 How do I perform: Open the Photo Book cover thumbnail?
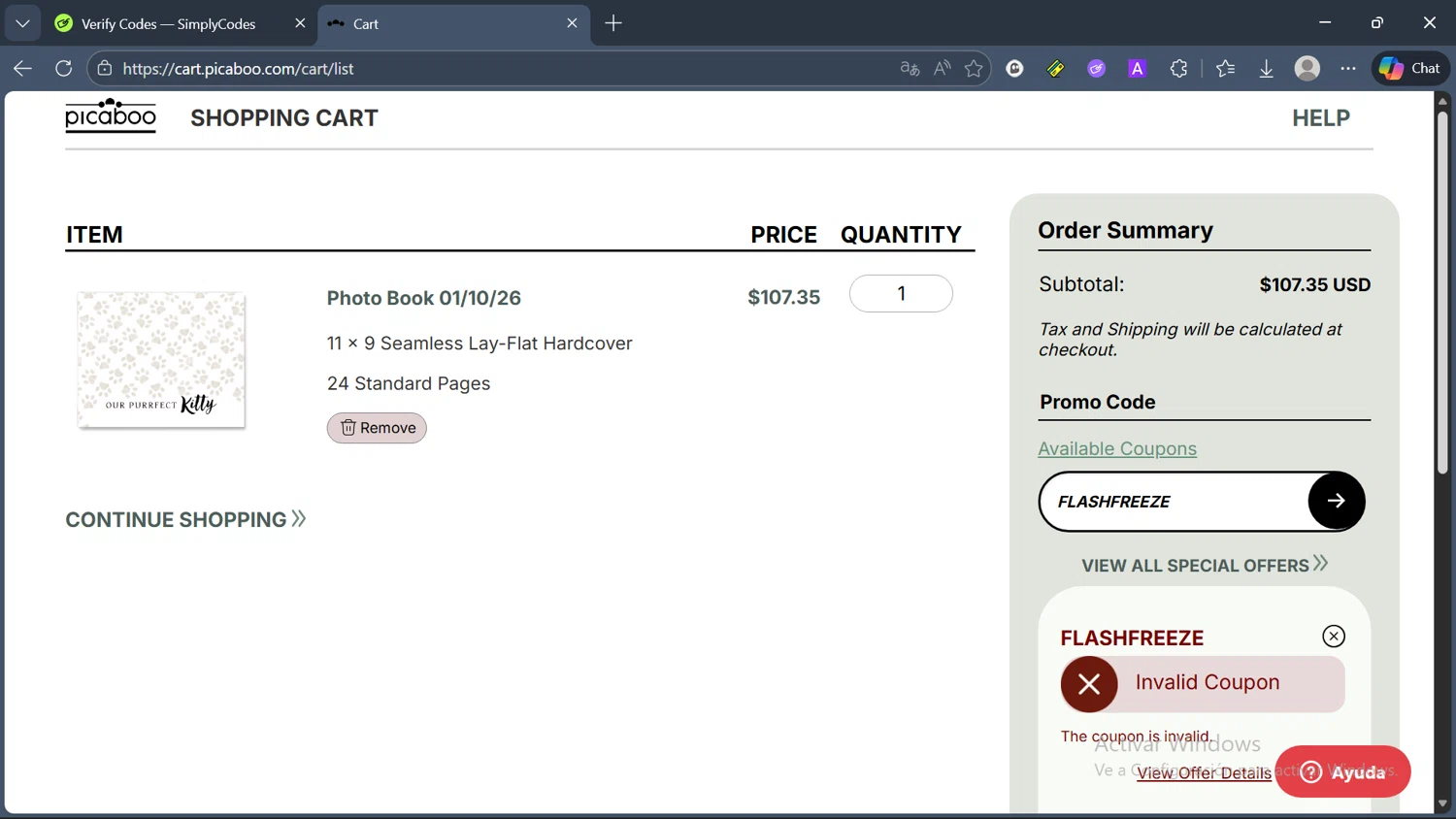pyautogui.click(x=161, y=360)
